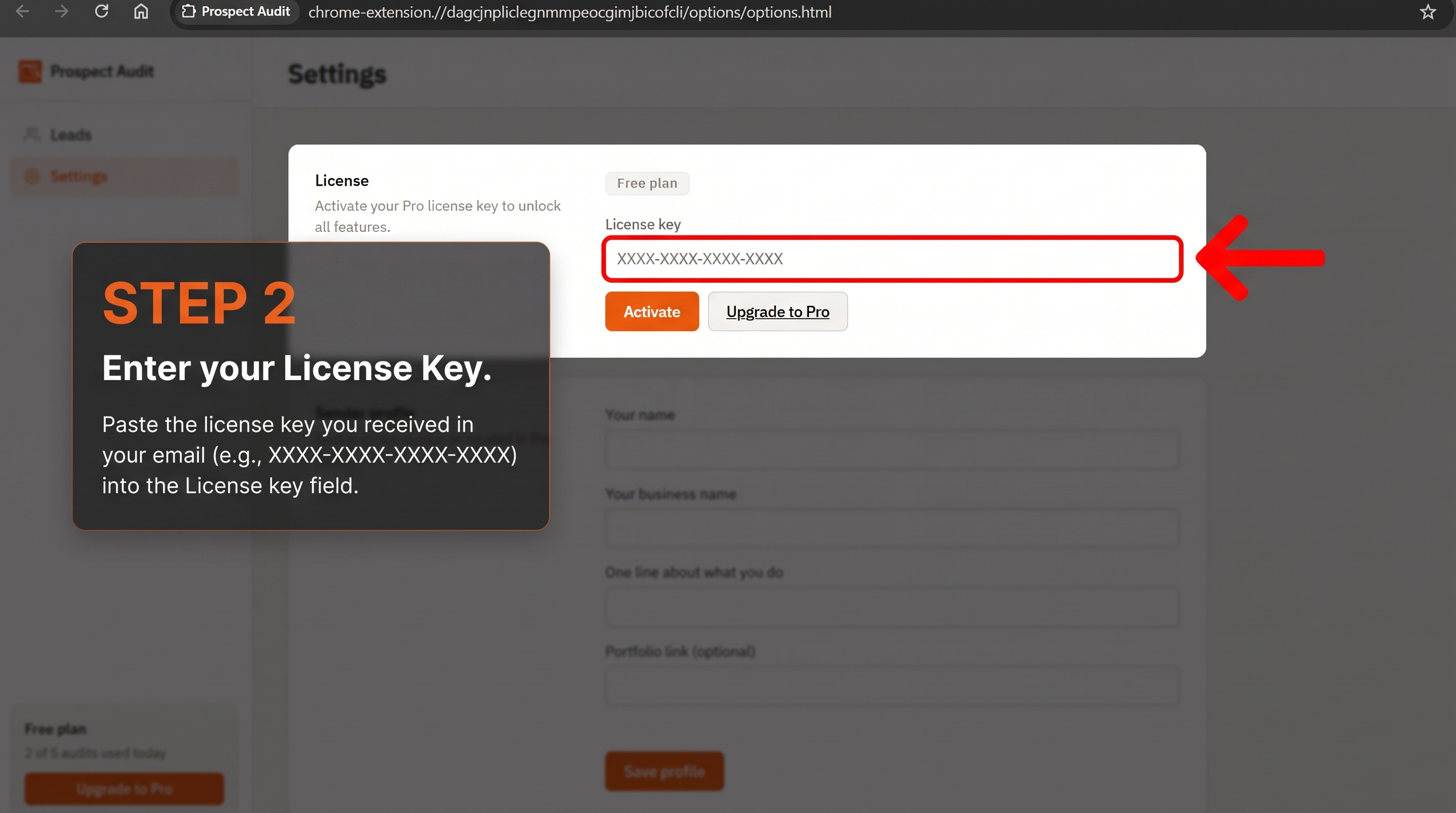Focus the 'One line about what you do' field
The image size is (1456, 813).
pyautogui.click(x=893, y=607)
